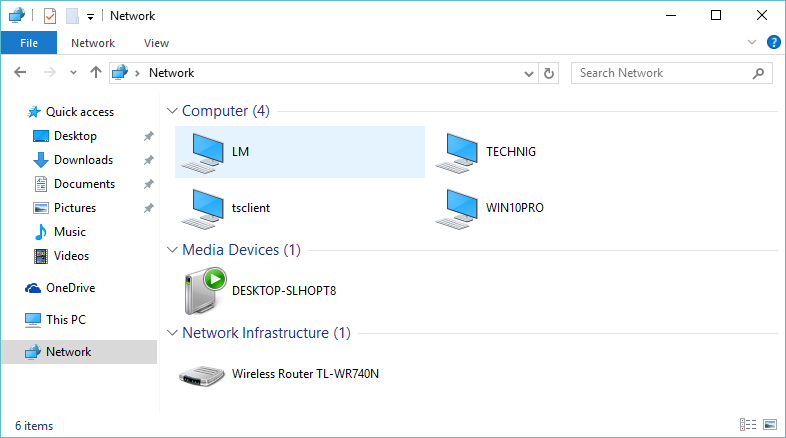Select the tsclient computer icon
786x438 pixels.
[x=203, y=208]
